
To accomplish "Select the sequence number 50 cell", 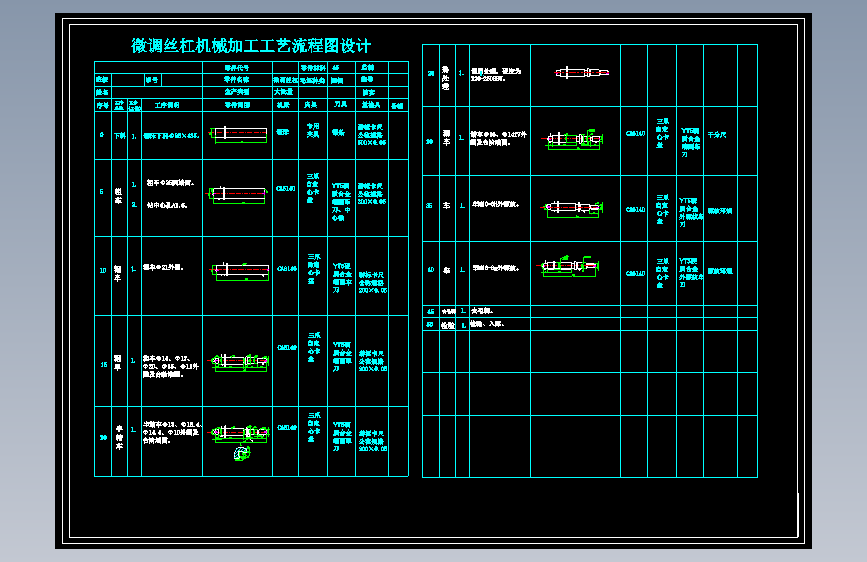I will (x=430, y=325).
